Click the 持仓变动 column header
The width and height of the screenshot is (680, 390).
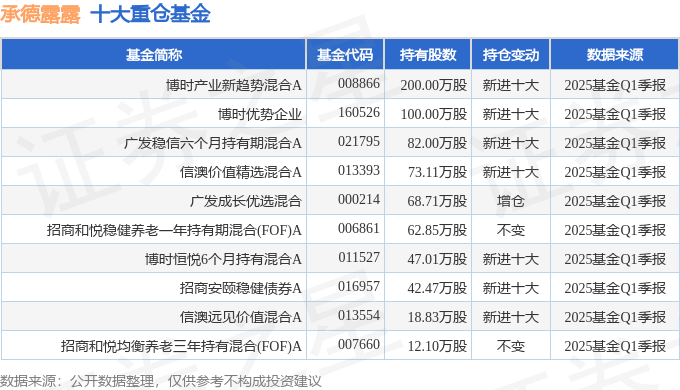510,55
